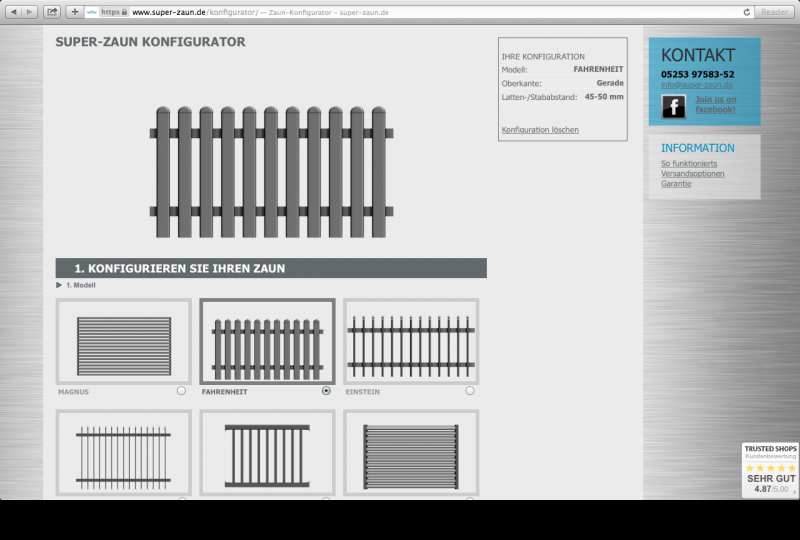
Task: Choose the FAHRENHEIT fence thumbnail
Action: tap(267, 341)
